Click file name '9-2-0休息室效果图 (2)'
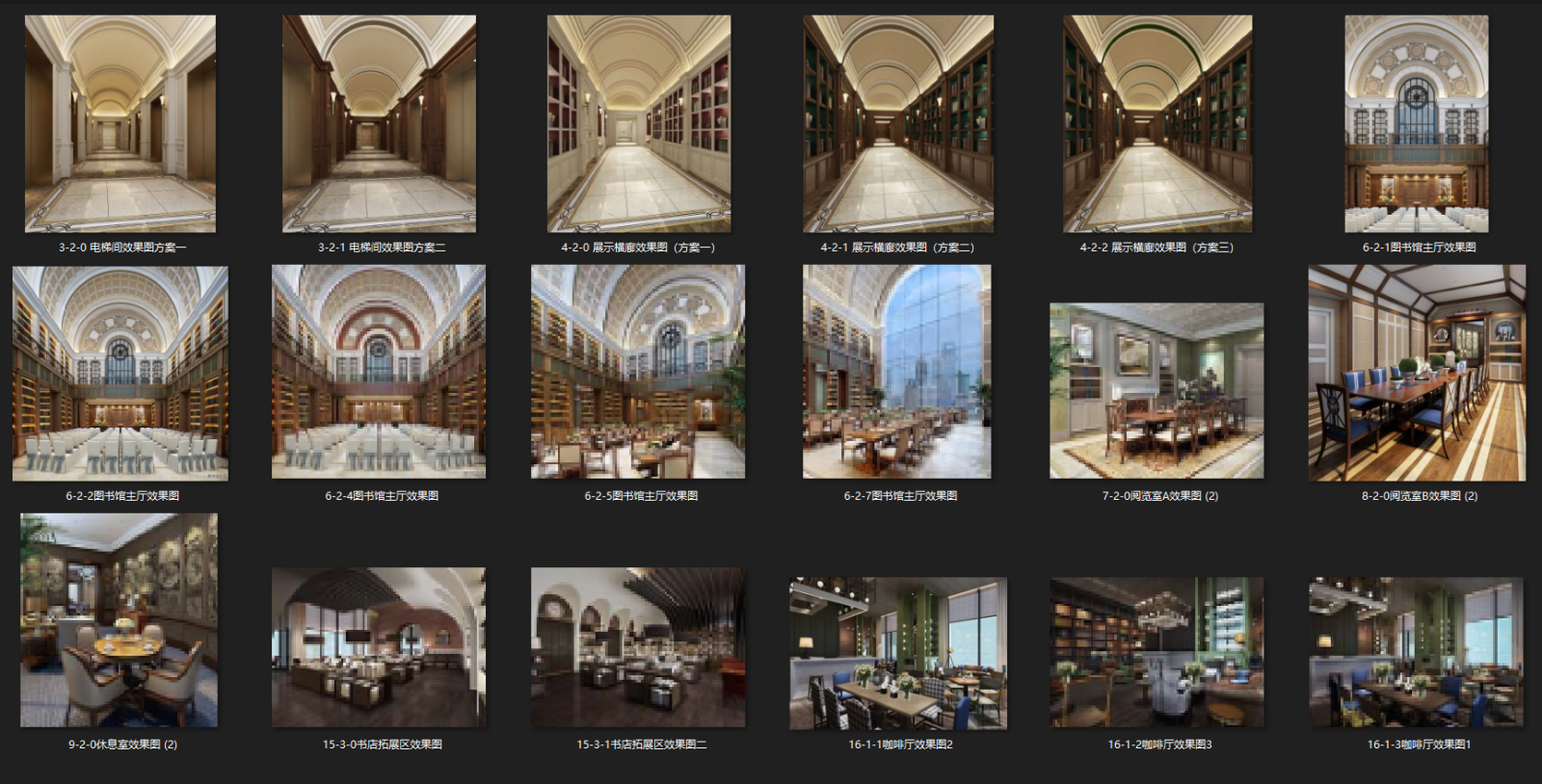The height and width of the screenshot is (784, 1542). click(122, 745)
